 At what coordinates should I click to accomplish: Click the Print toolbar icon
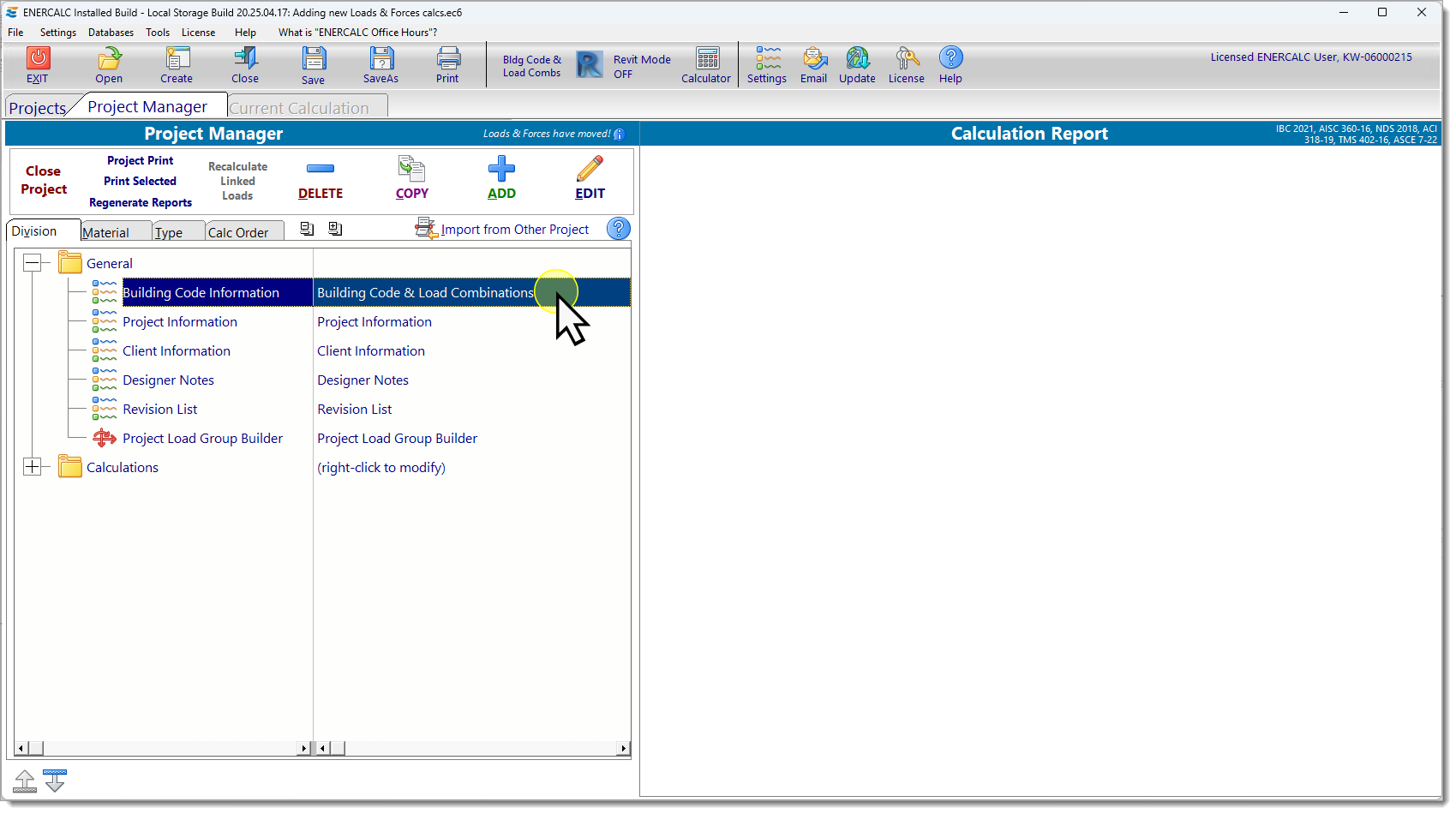[448, 57]
